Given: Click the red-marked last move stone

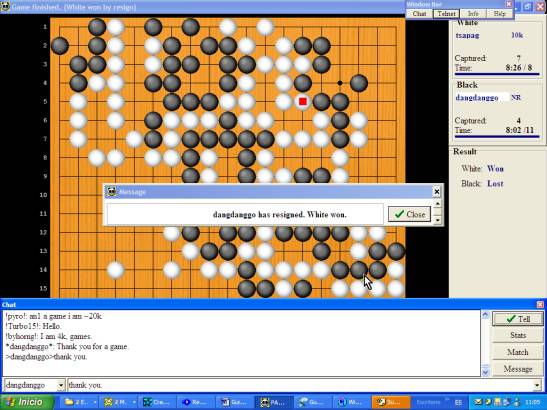Looking at the screenshot, I should coord(302,102).
